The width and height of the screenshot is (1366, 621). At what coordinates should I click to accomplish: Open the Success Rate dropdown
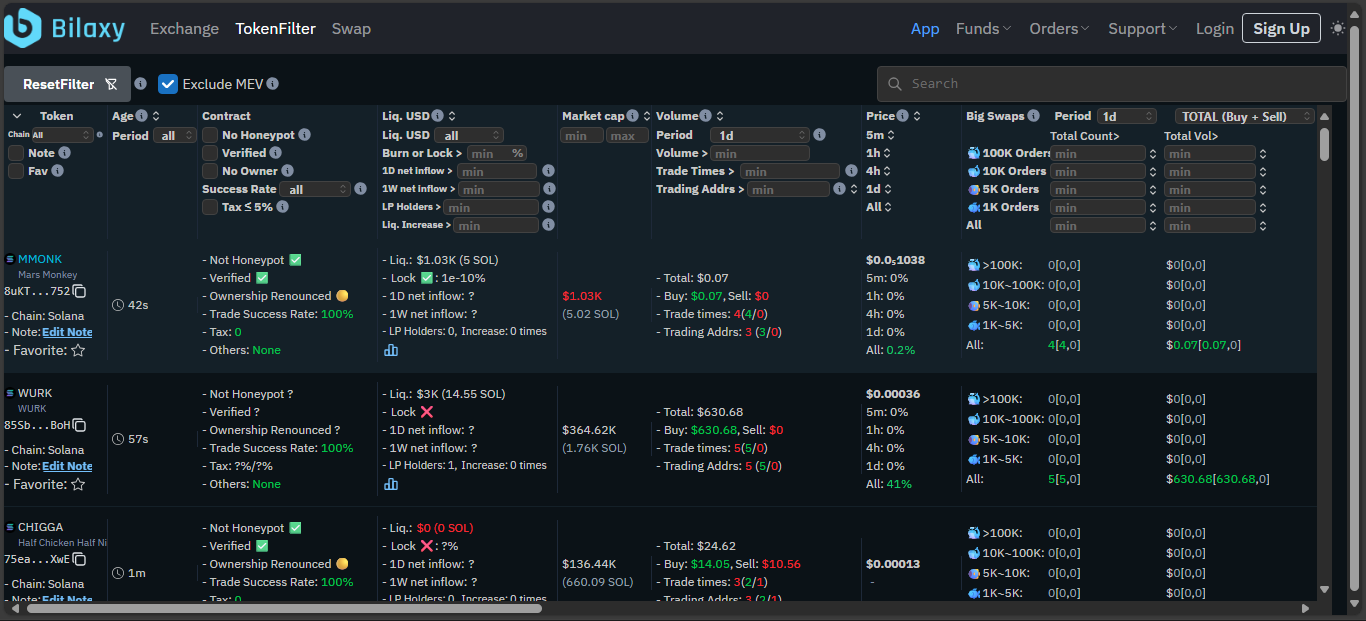point(315,189)
